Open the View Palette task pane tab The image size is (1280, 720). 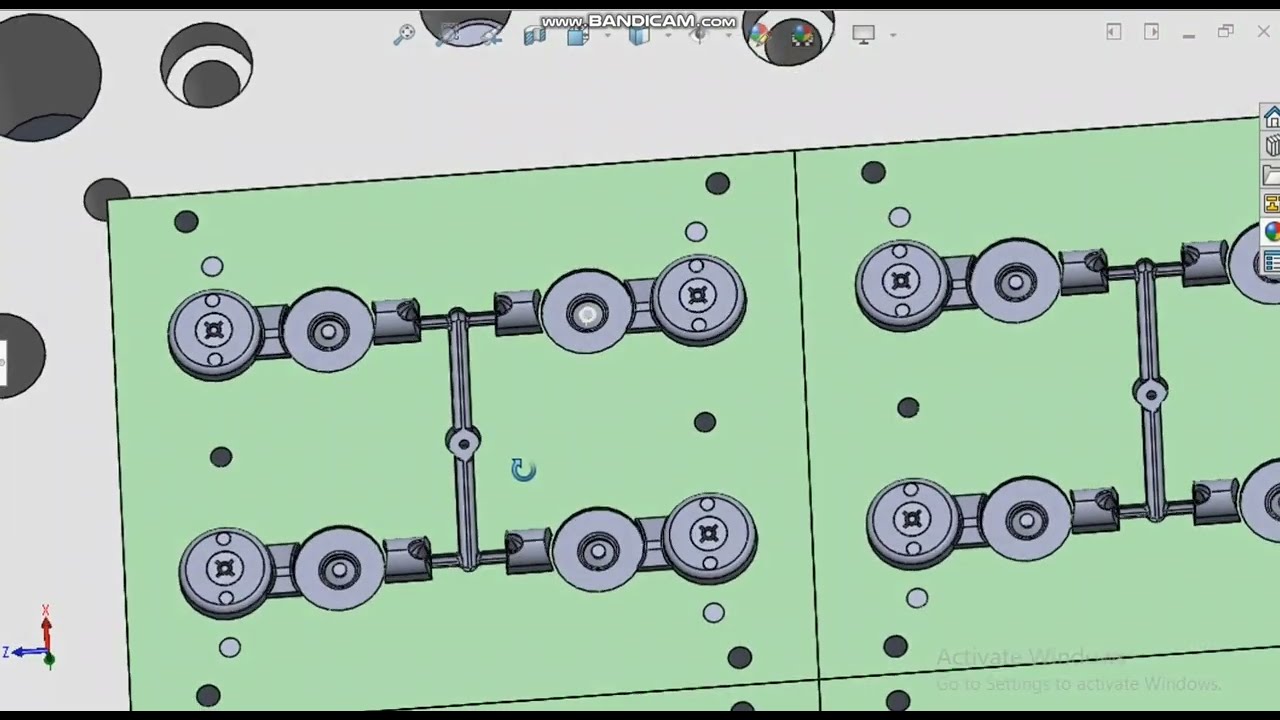[1272, 204]
